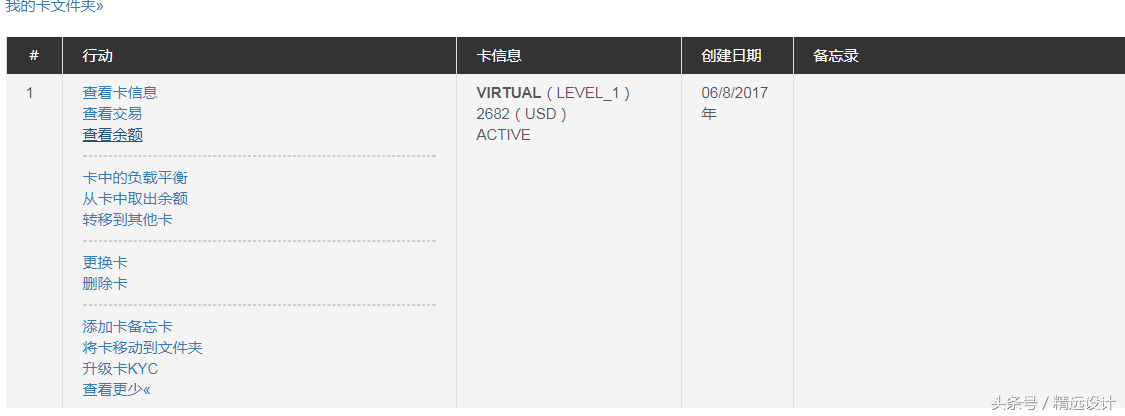Click the 升级卡KYC upgrade link

click(120, 369)
